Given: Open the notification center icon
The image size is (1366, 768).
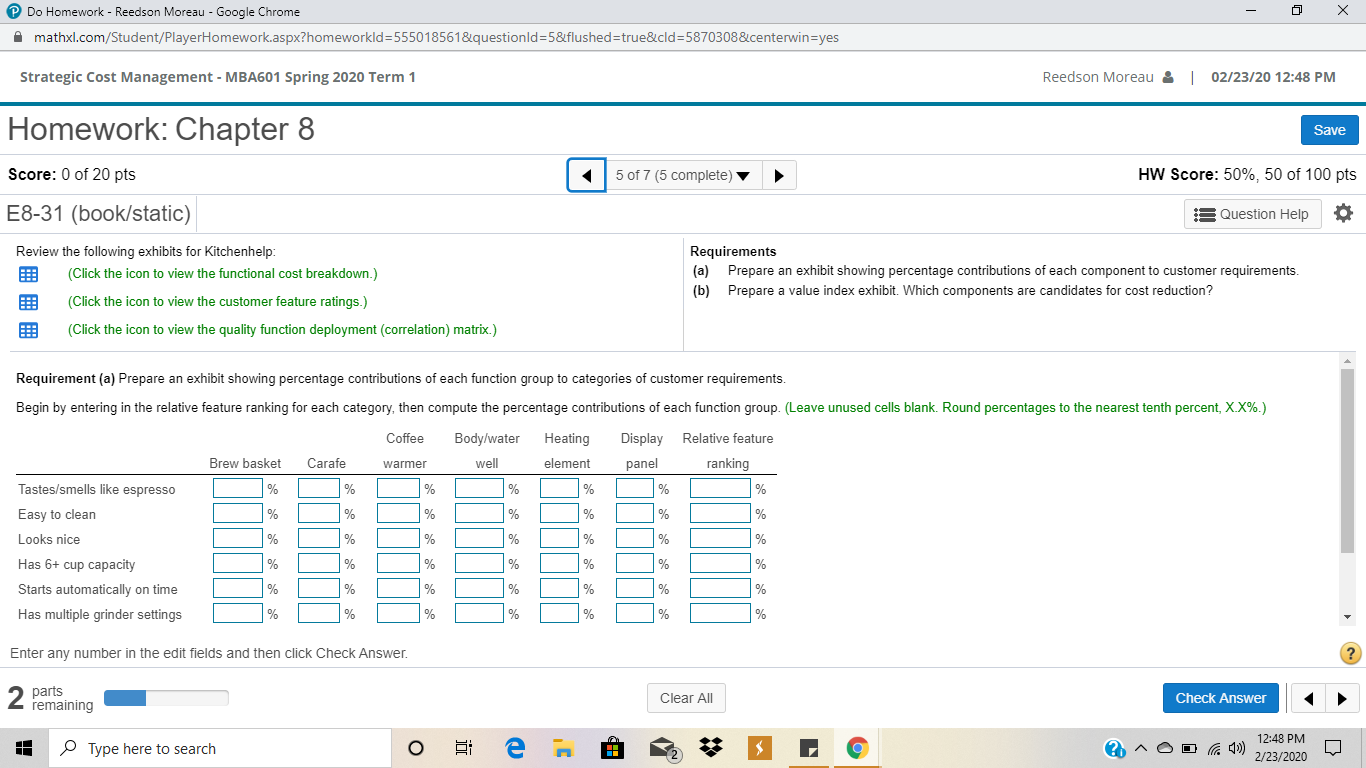Looking at the screenshot, I should click(x=1333, y=748).
